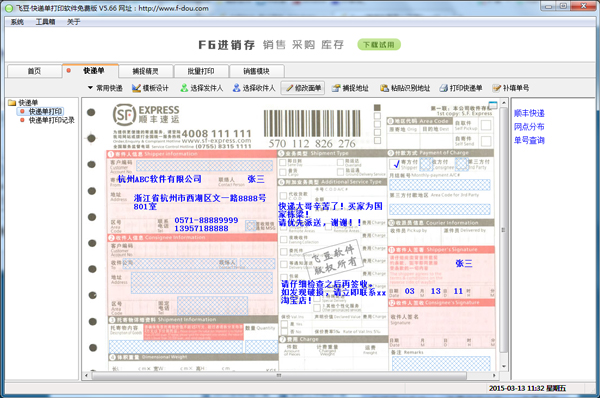This screenshot has height=398, width=600.
Task: Click the vertical scrollbar down arrow
Action: click(504, 366)
